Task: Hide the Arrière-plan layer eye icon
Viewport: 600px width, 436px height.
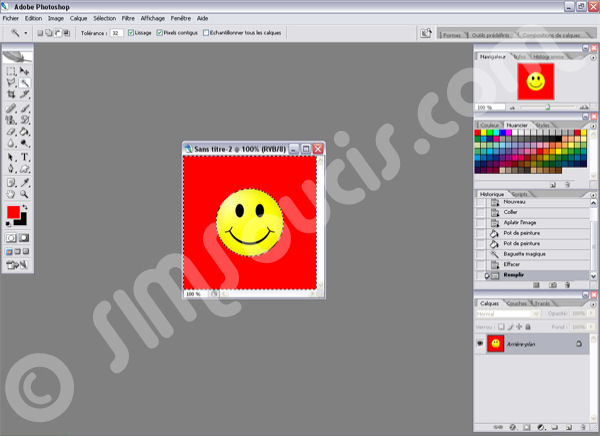Action: pyautogui.click(x=480, y=343)
